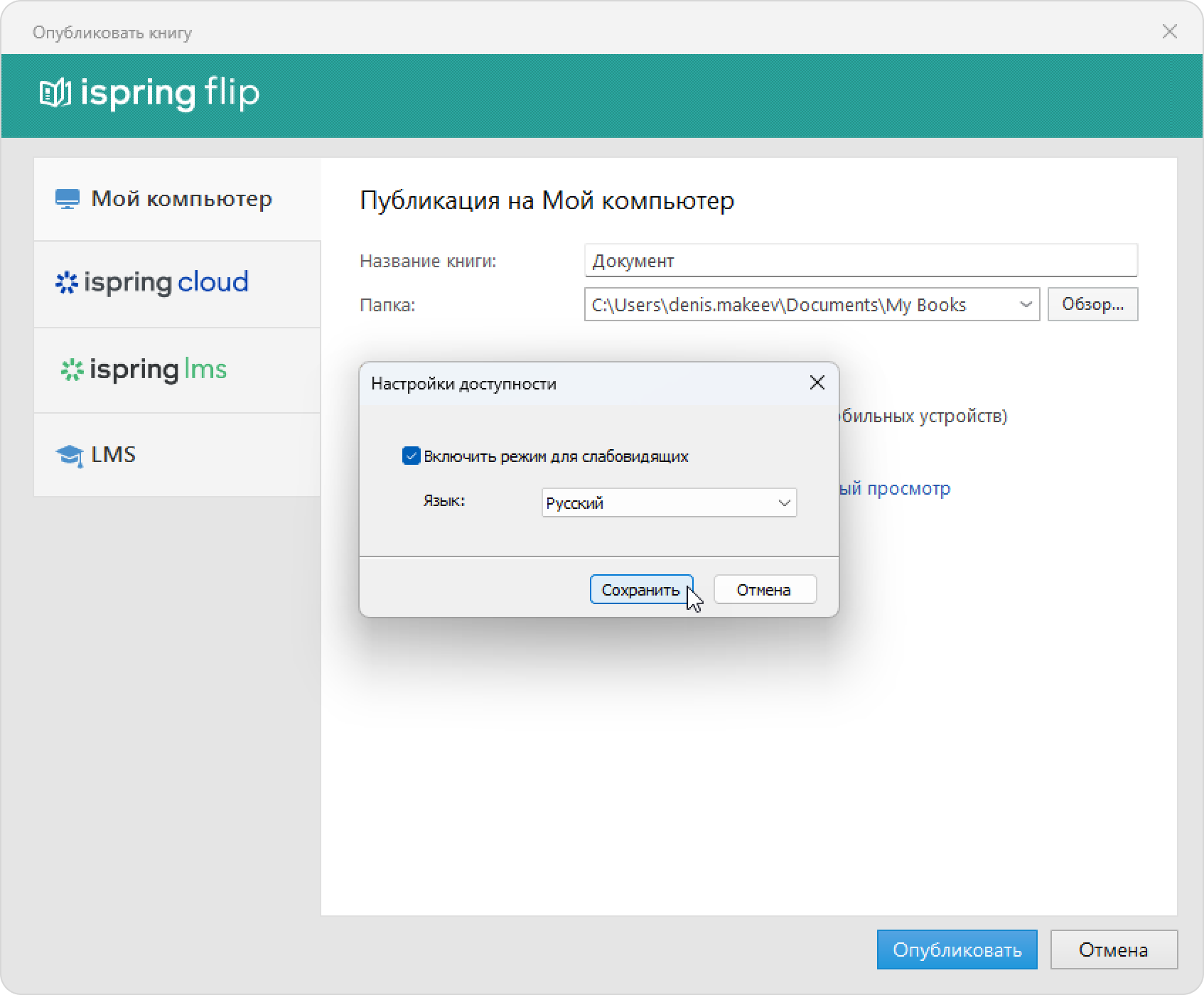Close the Опубликовать книгу window

(1170, 31)
